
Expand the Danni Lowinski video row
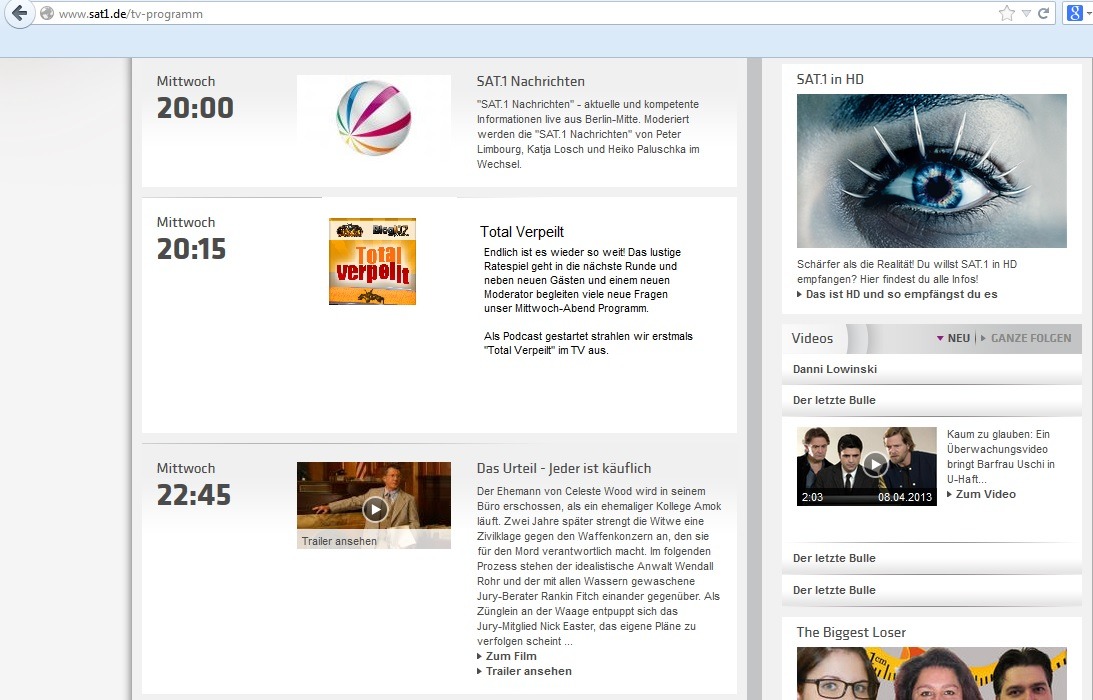click(931, 370)
